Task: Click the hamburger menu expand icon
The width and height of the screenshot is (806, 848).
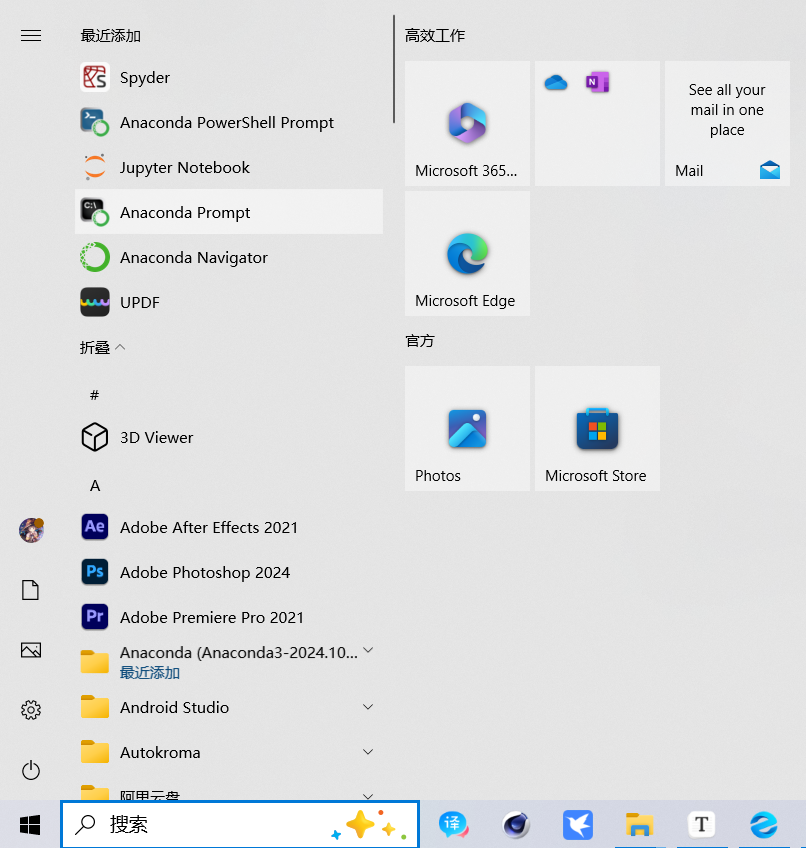Action: click(31, 36)
